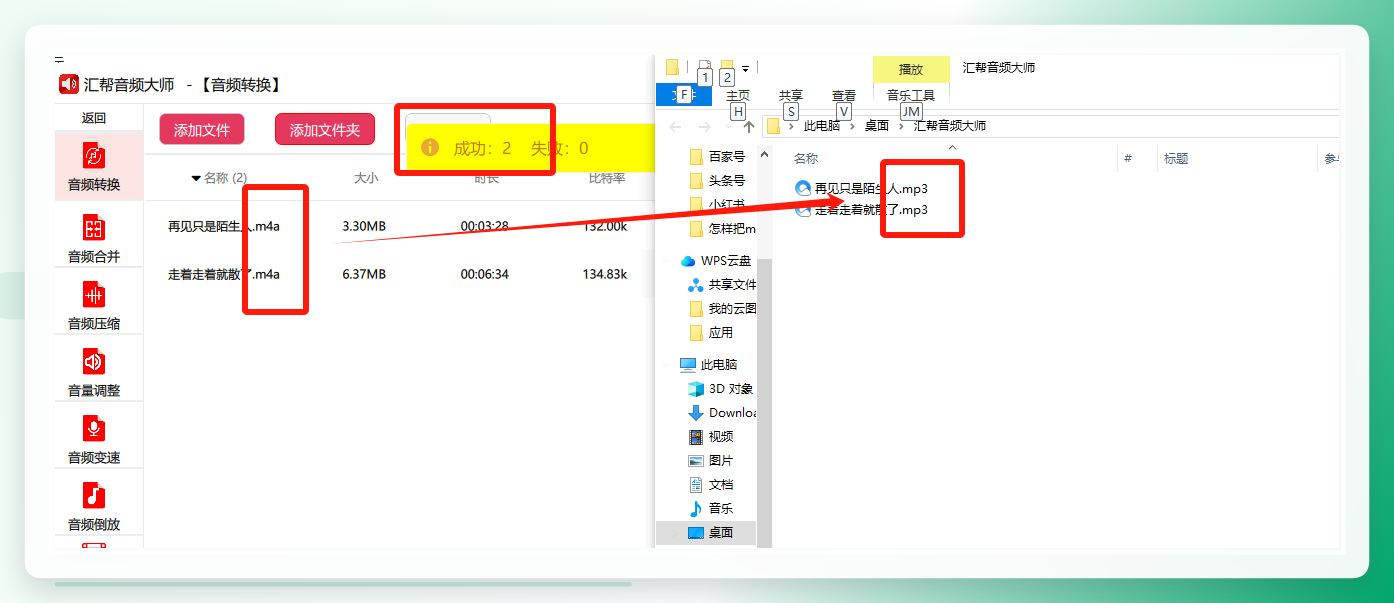Select the 走着走着就散了.m4a row in the converter
1394x603 pixels.
pyautogui.click(x=398, y=274)
